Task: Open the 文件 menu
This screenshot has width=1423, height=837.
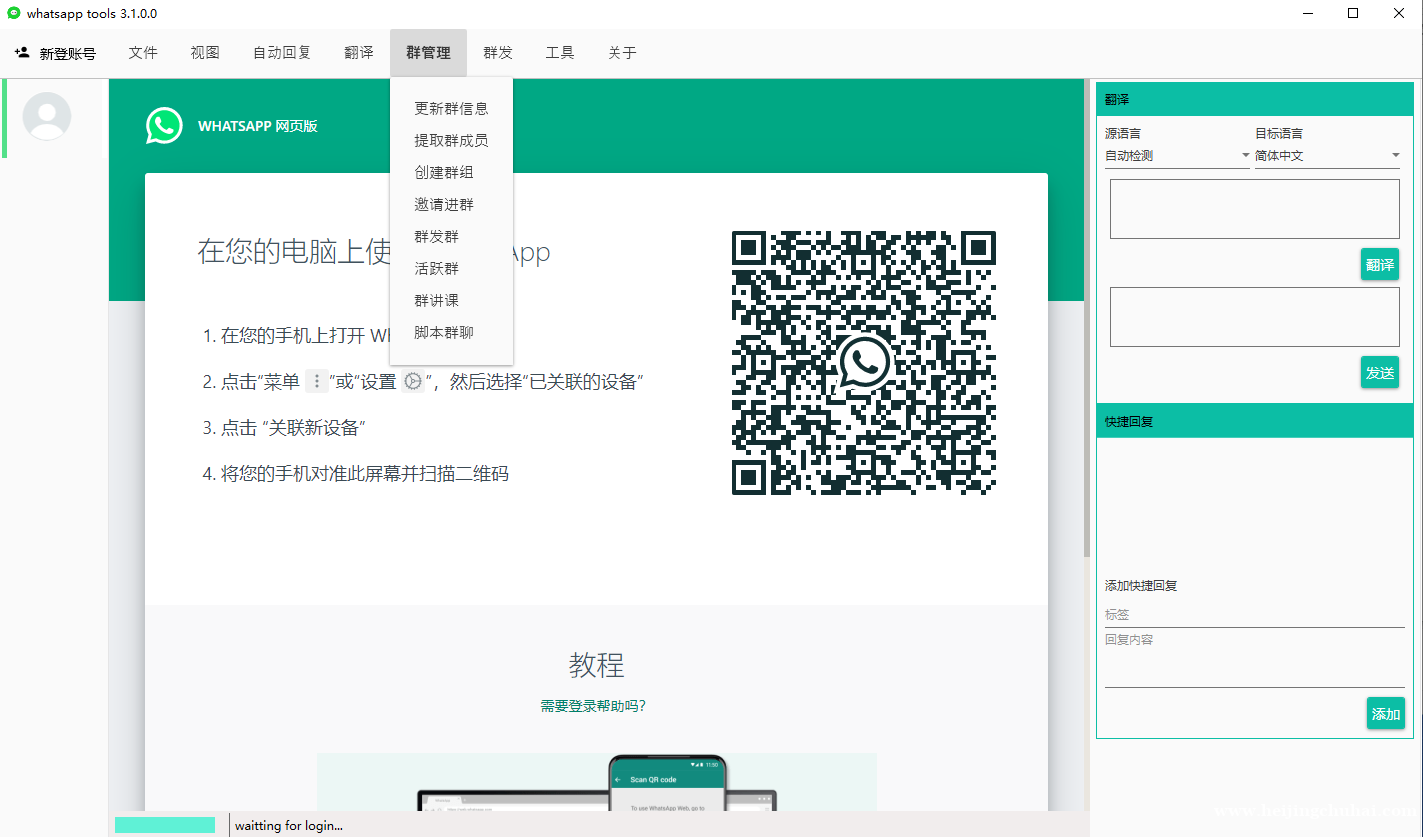Action: (x=143, y=53)
